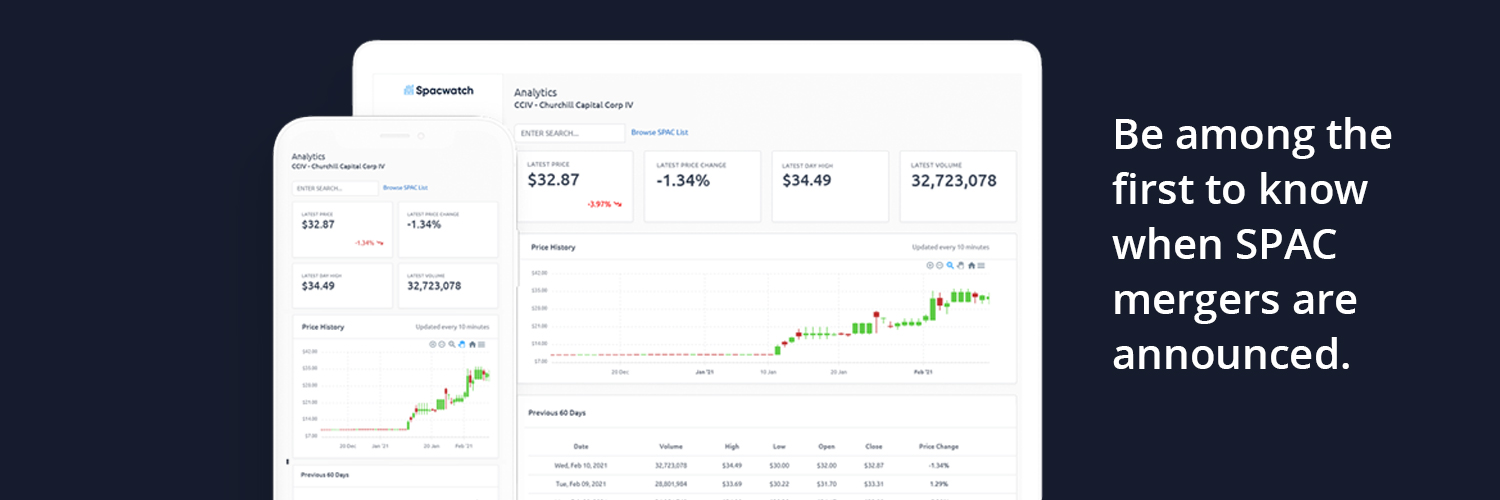The height and width of the screenshot is (500, 1500).
Task: Click the CCIV - Churchill Capital Corp IV tablet subtitle
Action: pyautogui.click(x=574, y=105)
